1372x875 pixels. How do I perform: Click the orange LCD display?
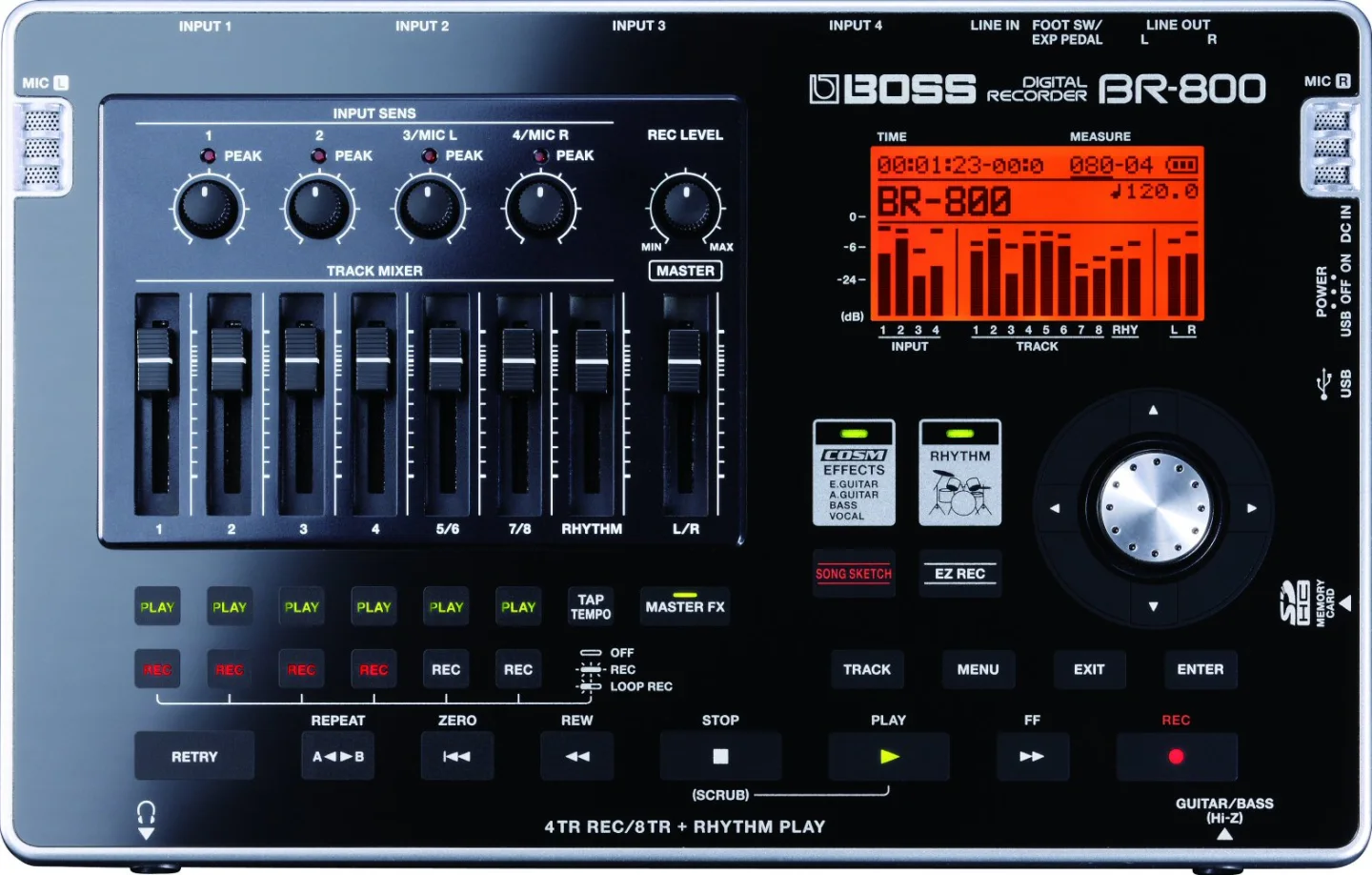pyautogui.click(x=1037, y=234)
